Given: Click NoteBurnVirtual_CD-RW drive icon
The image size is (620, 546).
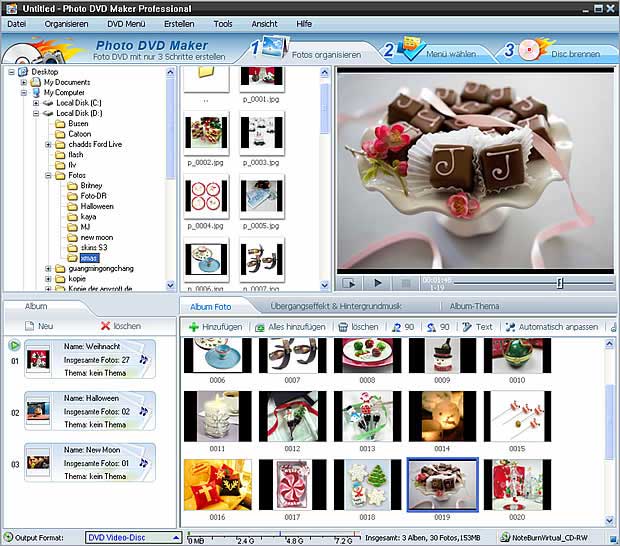Looking at the screenshot, I should click(x=505, y=537).
